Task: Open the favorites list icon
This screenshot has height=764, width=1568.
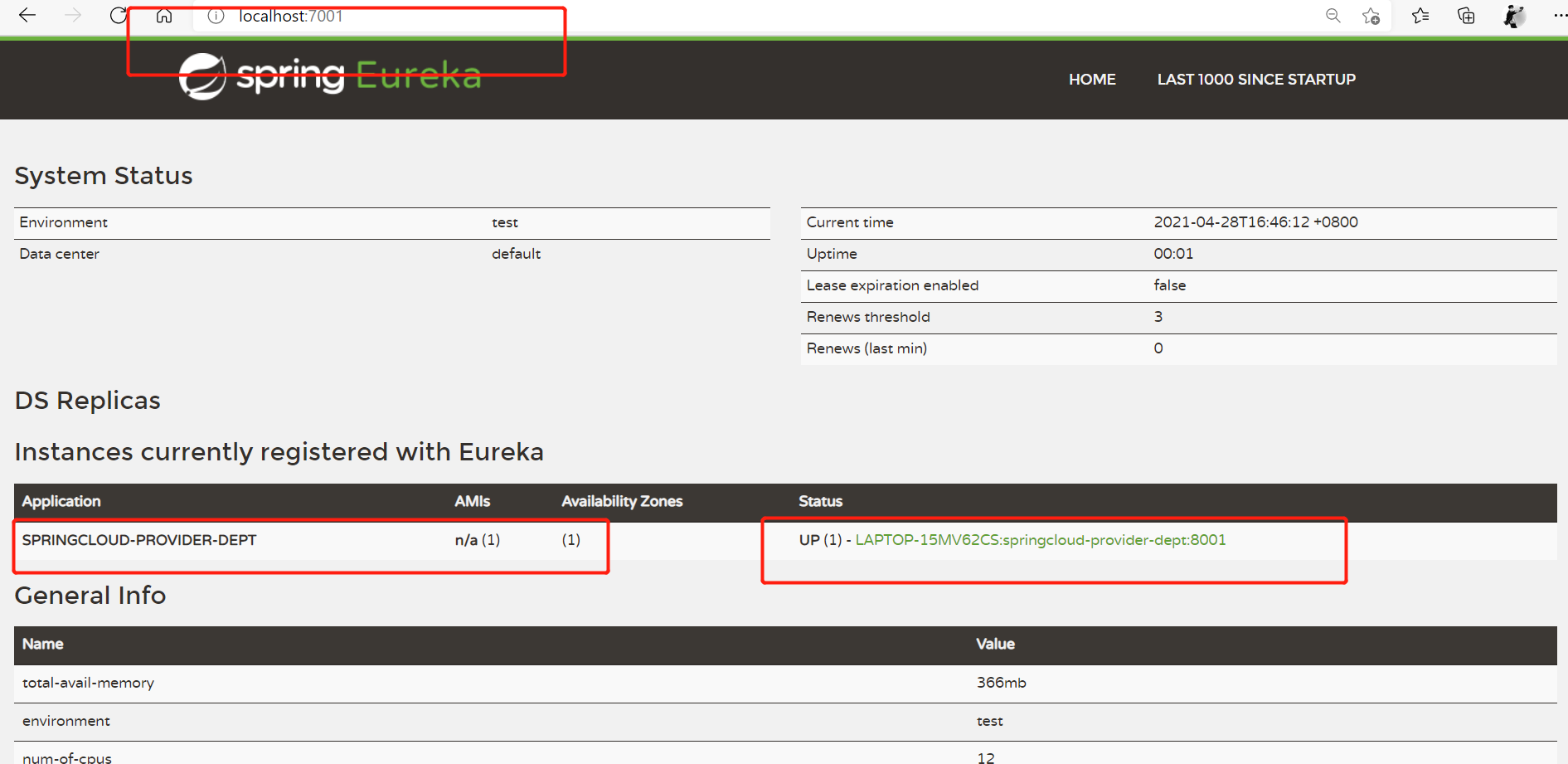Action: pyautogui.click(x=1420, y=15)
